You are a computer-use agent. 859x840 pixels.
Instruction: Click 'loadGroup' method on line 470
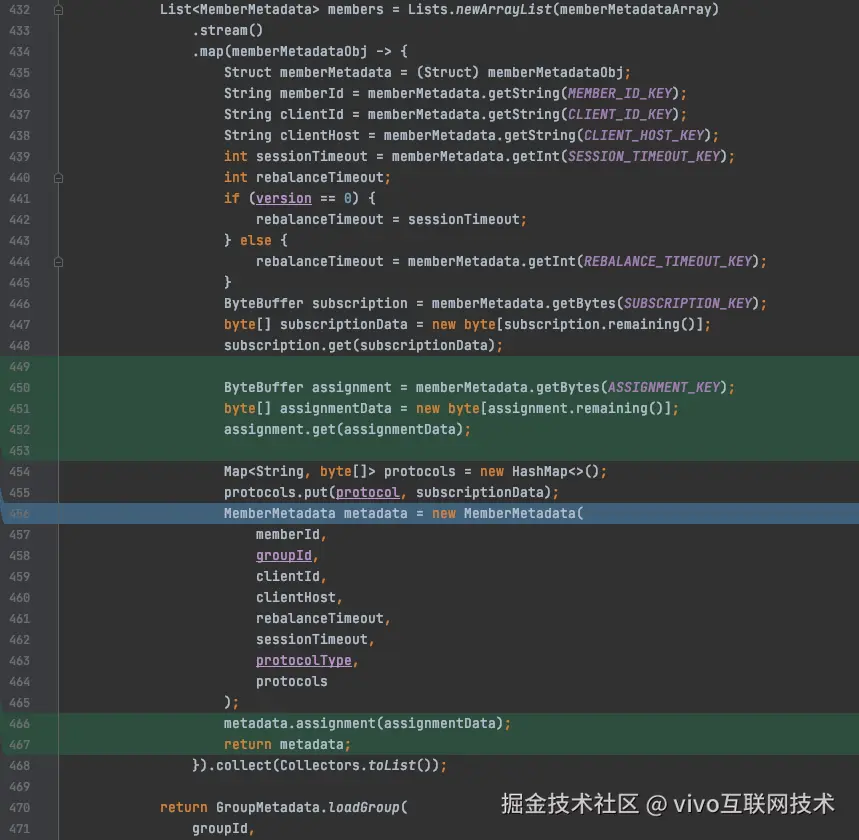click(363, 808)
